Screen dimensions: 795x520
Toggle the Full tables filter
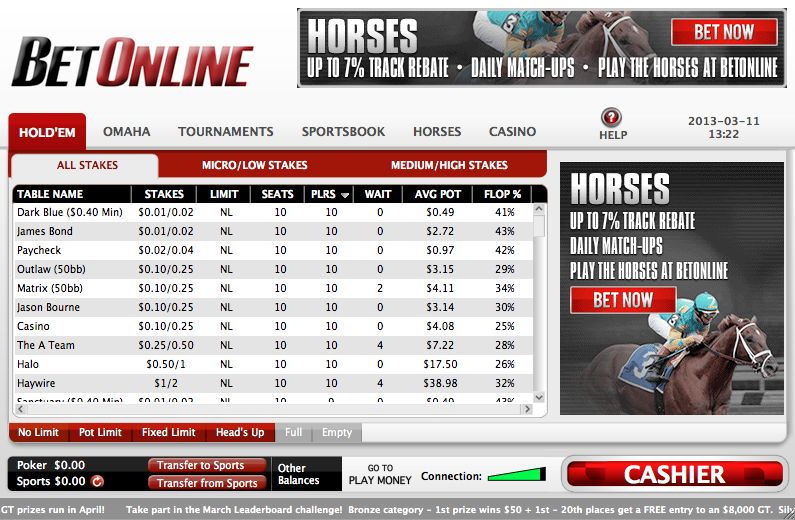coord(293,432)
